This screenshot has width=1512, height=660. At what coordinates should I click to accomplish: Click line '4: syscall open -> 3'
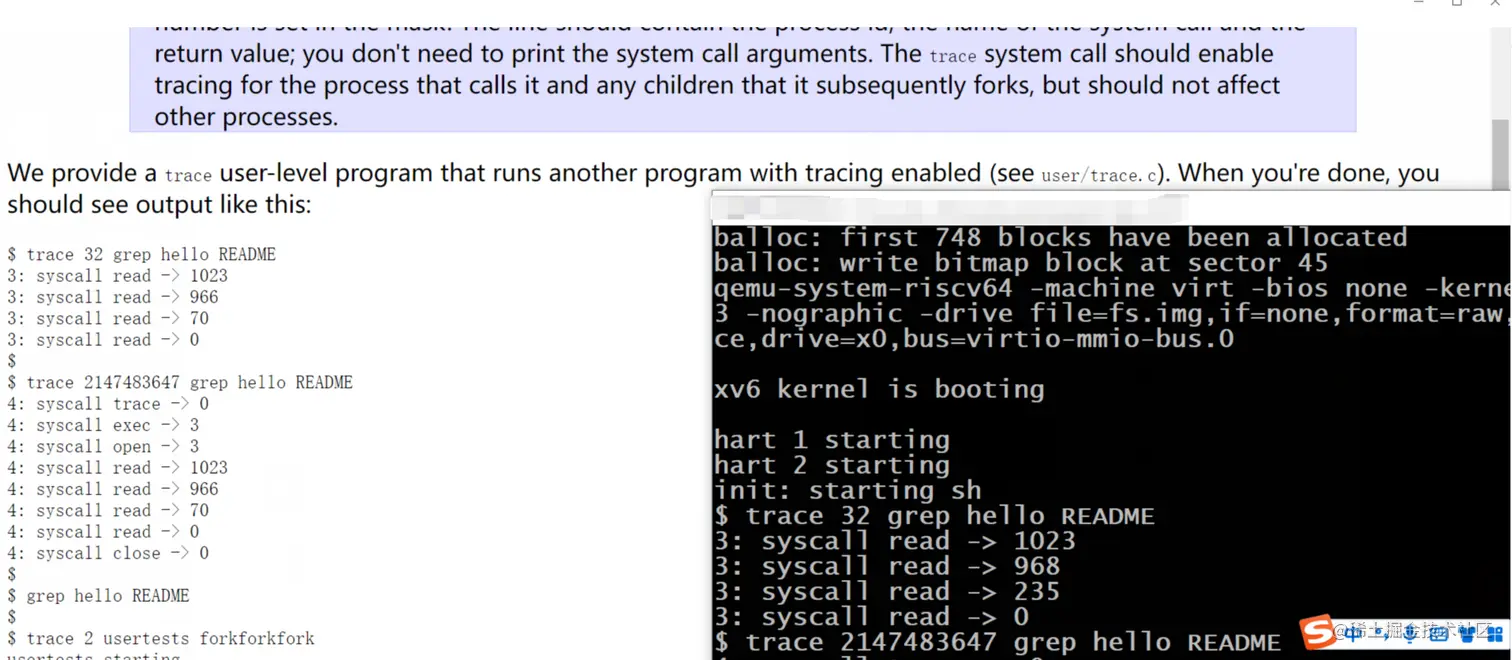coord(103,446)
